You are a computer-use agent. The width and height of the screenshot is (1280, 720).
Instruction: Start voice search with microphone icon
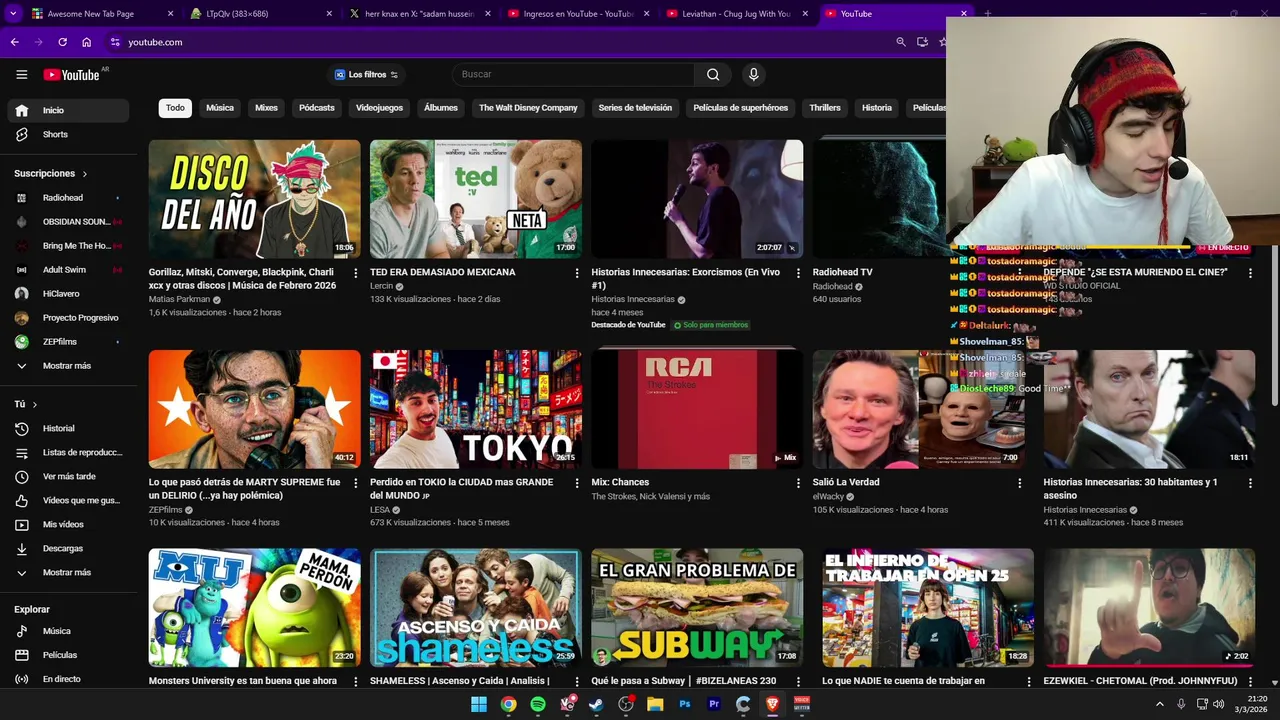point(754,74)
